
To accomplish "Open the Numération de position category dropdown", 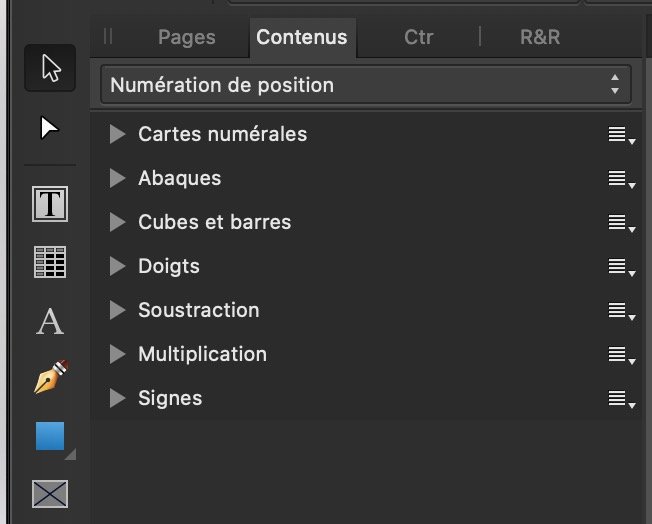I will pos(366,85).
